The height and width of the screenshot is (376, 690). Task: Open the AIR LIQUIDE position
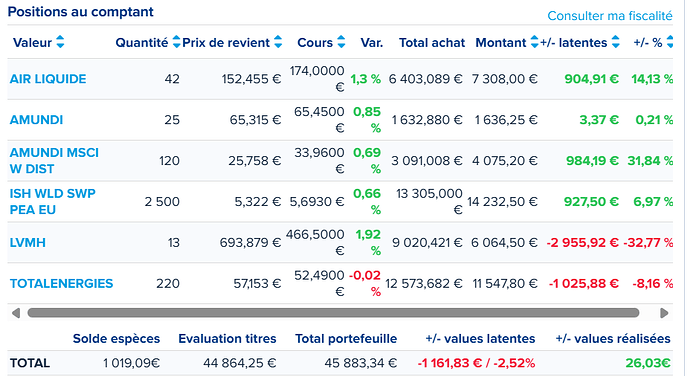tap(48, 79)
